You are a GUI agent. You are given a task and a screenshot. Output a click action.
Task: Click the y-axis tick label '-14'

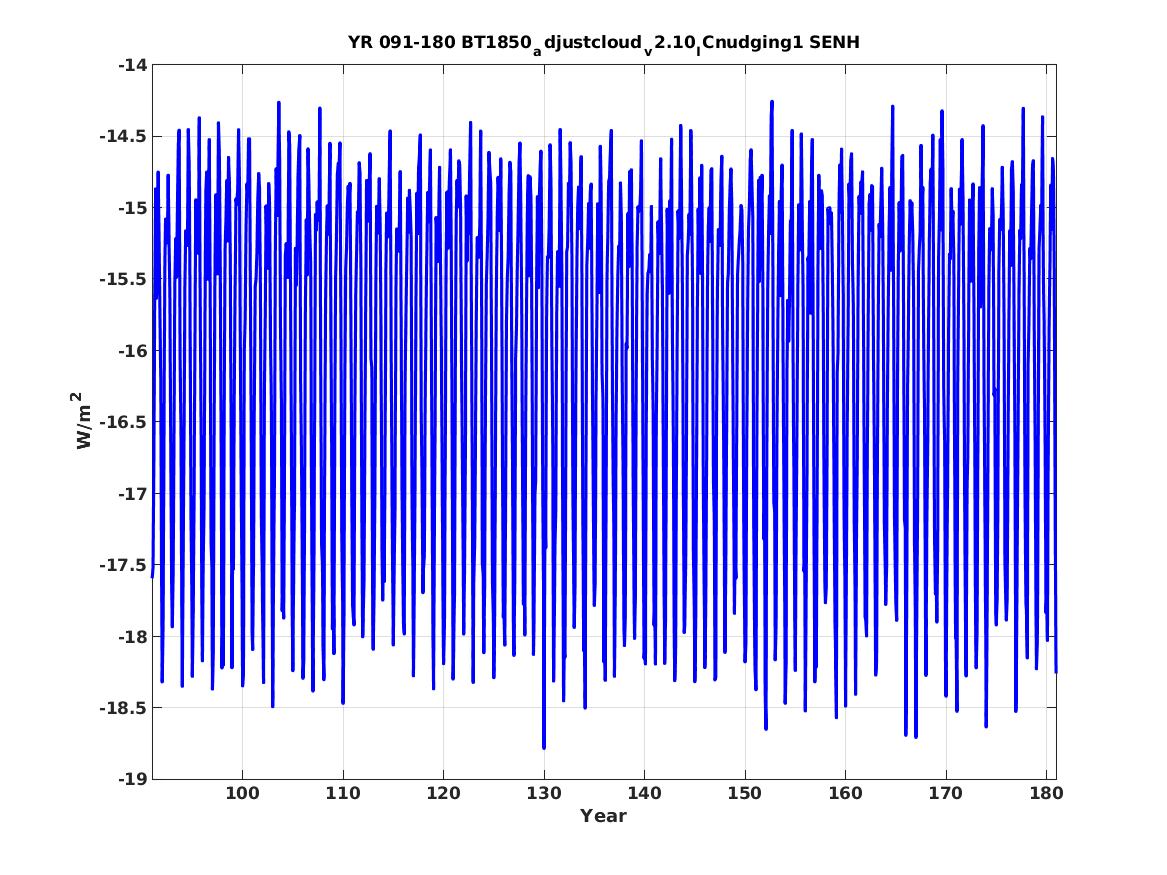(132, 65)
